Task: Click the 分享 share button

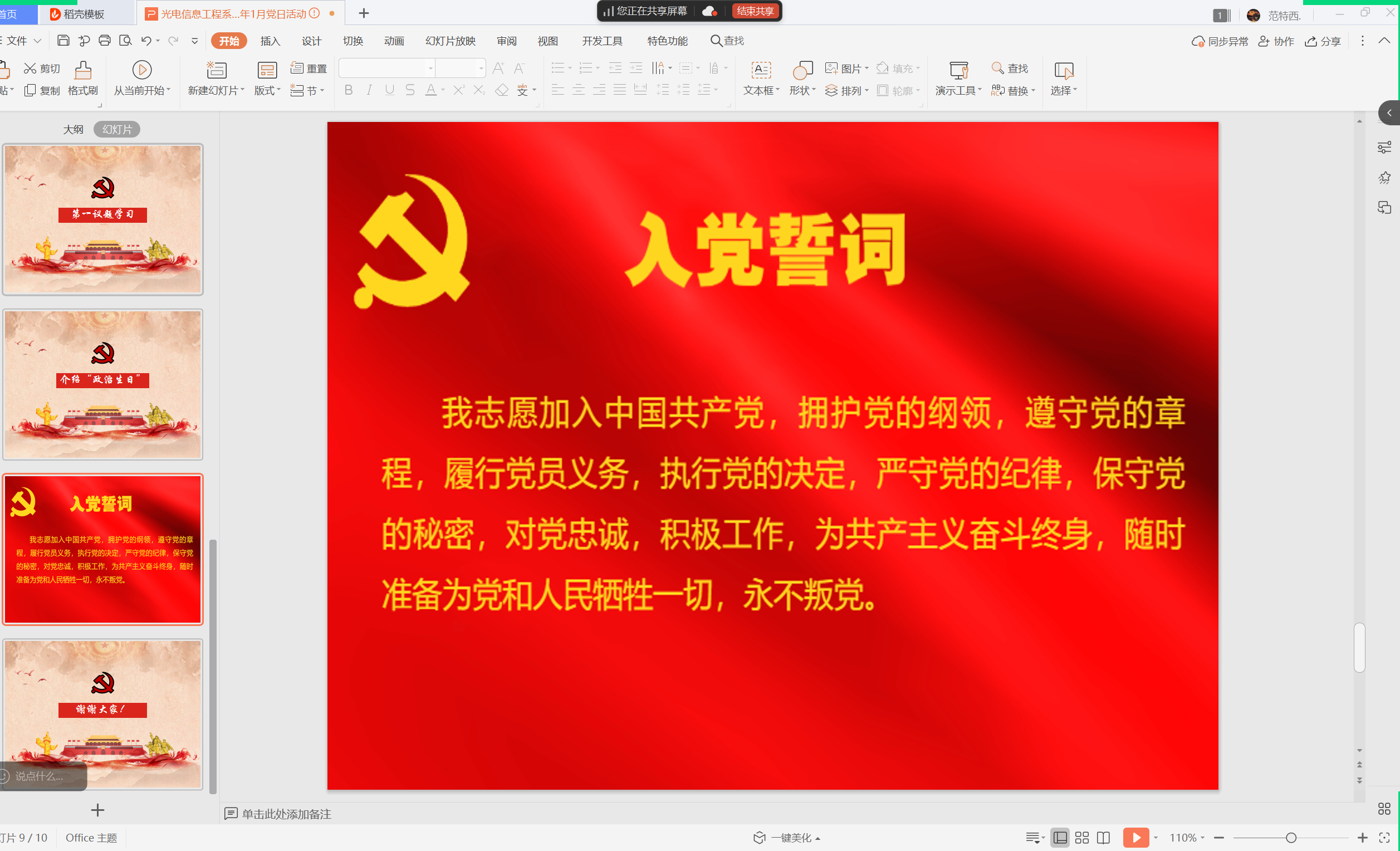Action: point(1323,41)
